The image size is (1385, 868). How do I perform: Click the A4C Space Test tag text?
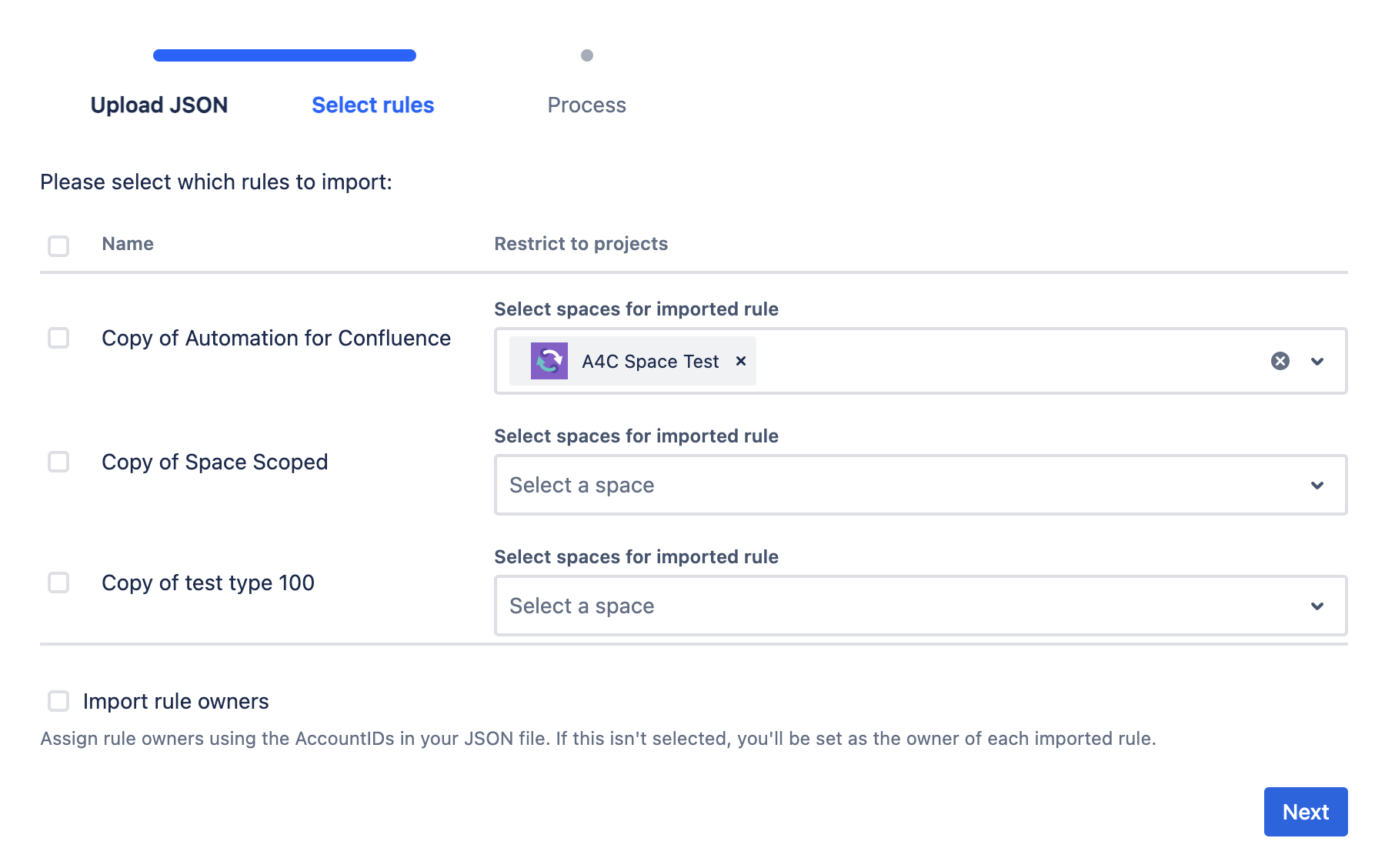pyautogui.click(x=650, y=361)
